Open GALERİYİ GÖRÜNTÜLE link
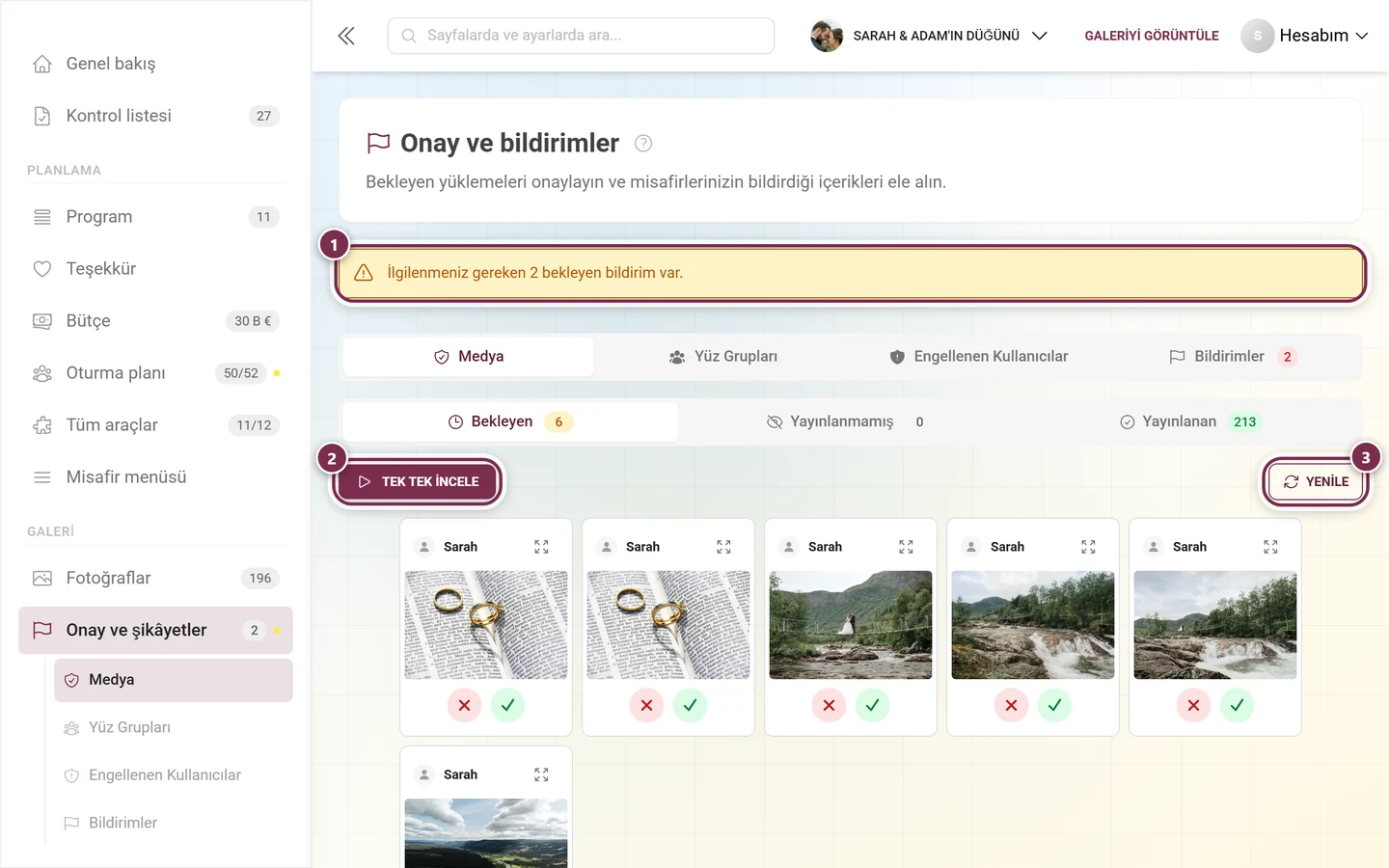Viewport: 1389px width, 868px height. point(1152,36)
